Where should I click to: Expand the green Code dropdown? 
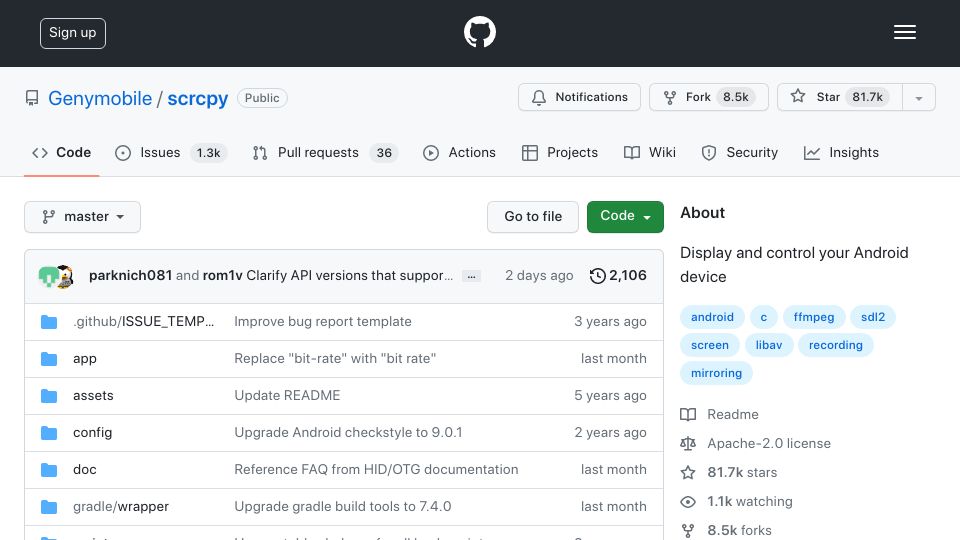[625, 217]
